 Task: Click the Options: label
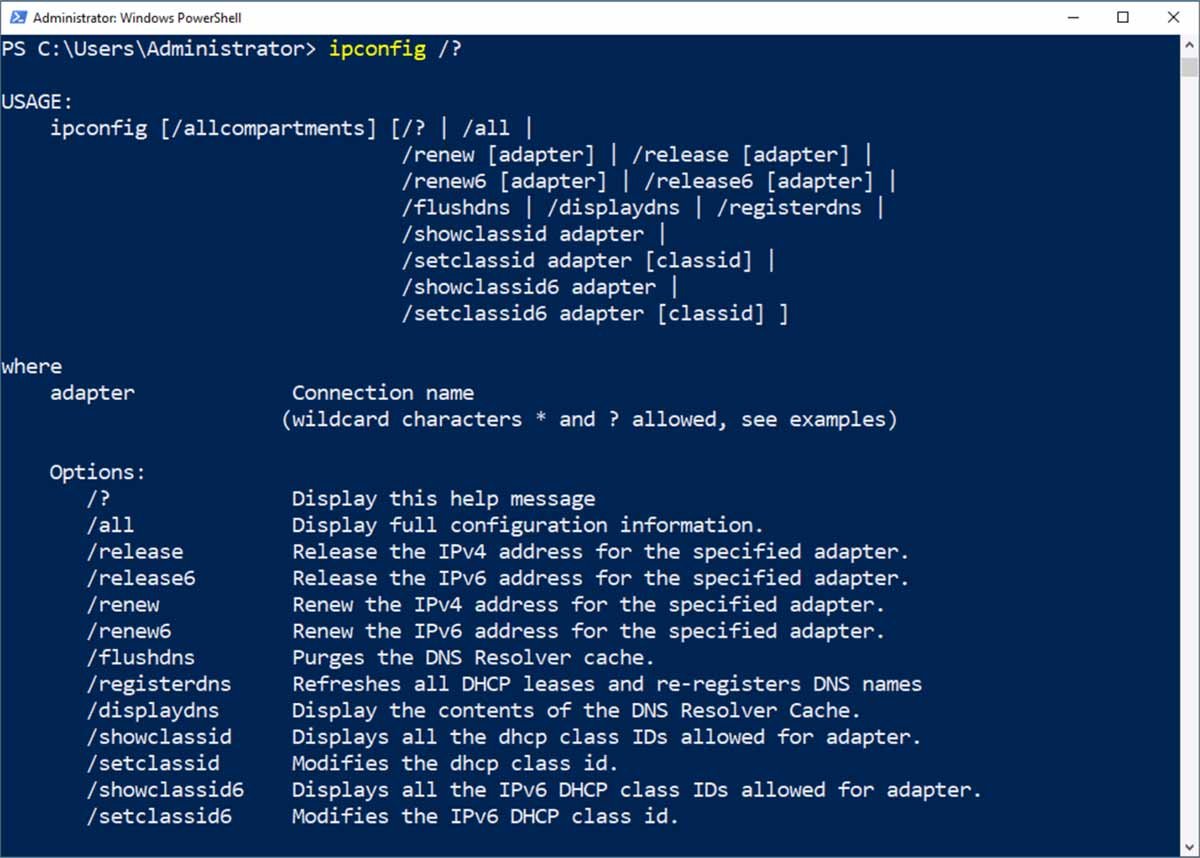click(97, 471)
